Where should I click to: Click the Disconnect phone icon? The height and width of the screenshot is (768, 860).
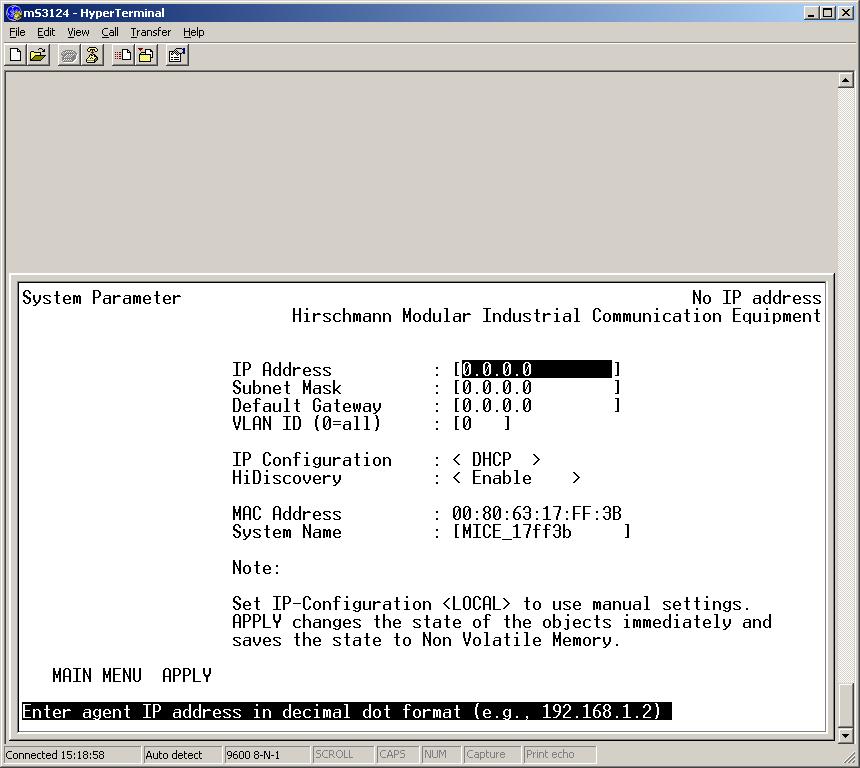92,56
